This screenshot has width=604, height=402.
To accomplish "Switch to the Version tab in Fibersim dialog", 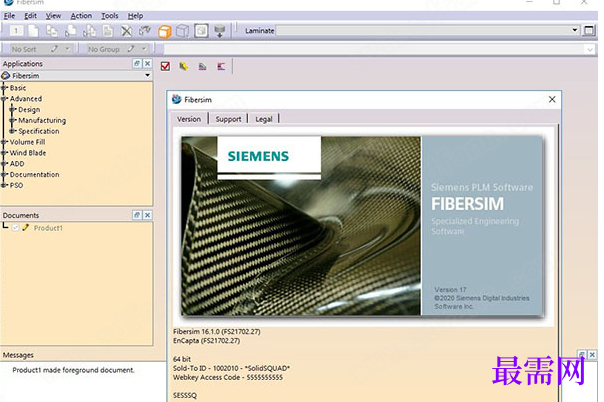I will [189, 119].
